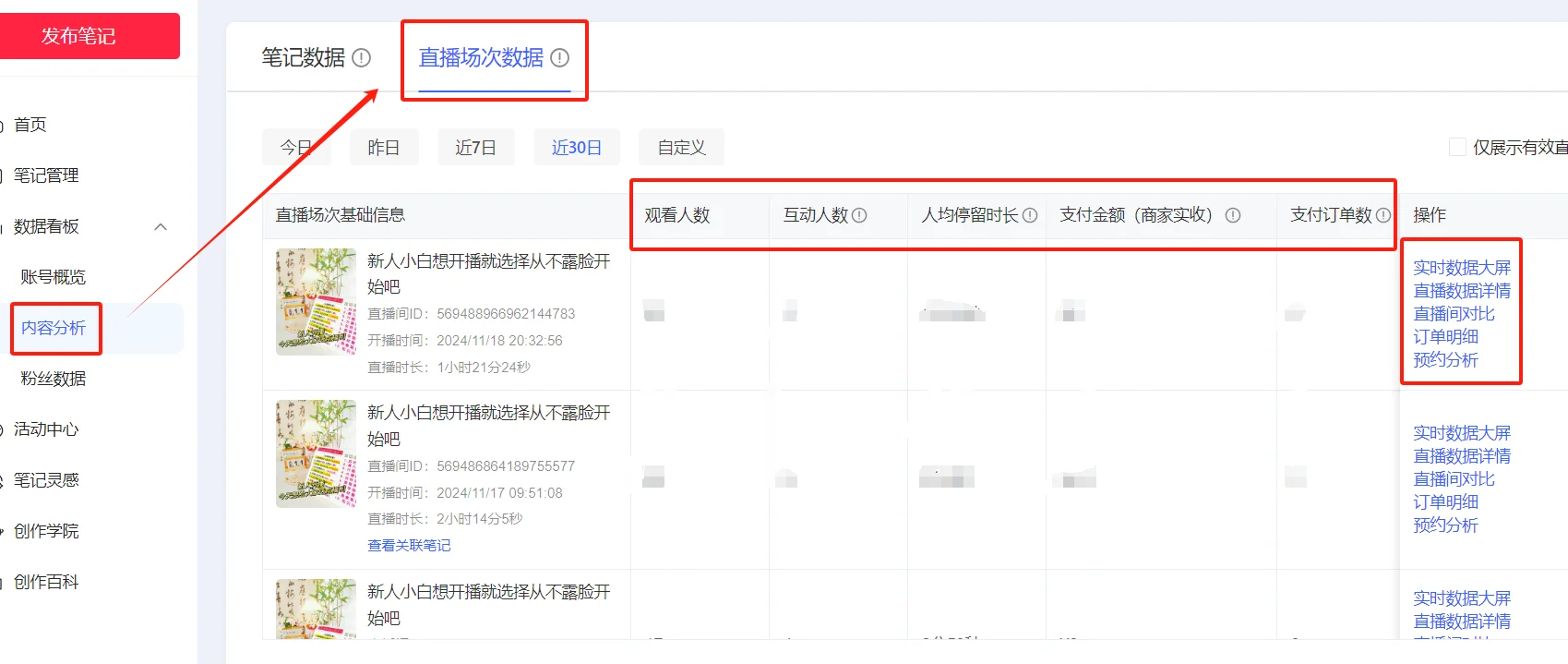Switch to the 笔记数据 tab
Viewport: 1568px width, 664px height.
coord(304,58)
